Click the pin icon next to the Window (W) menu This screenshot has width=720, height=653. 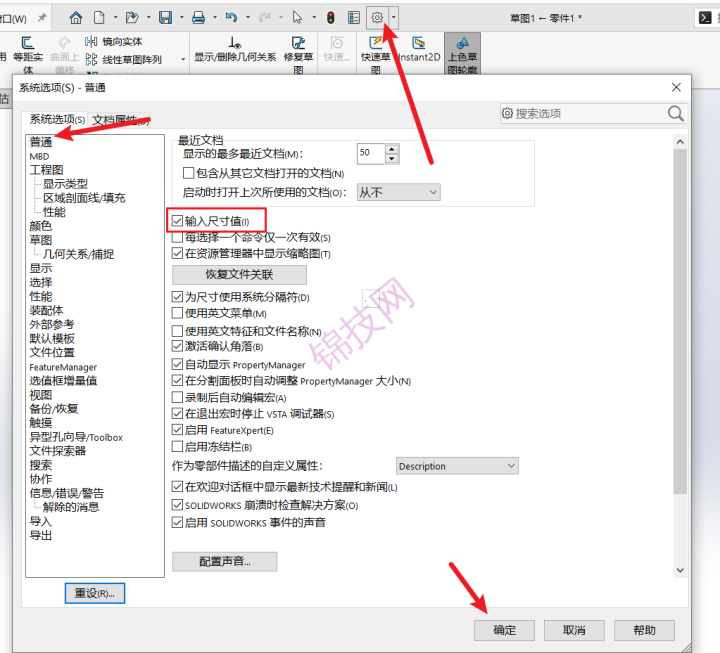42,18
